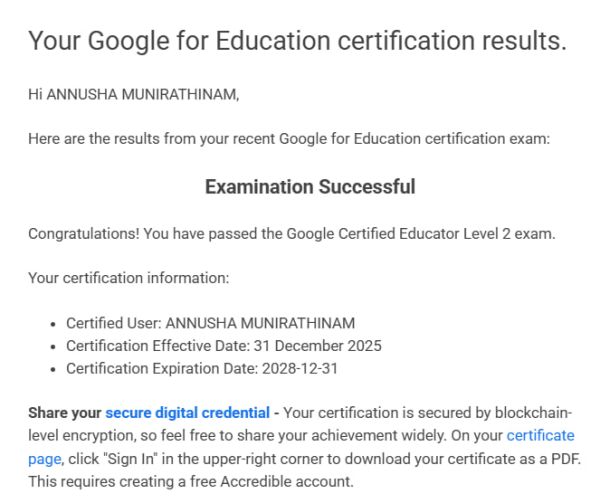Image resolution: width=600 pixels, height=503 pixels.
Task: Click the bold "Share your" text
Action: pyautogui.click(x=65, y=413)
